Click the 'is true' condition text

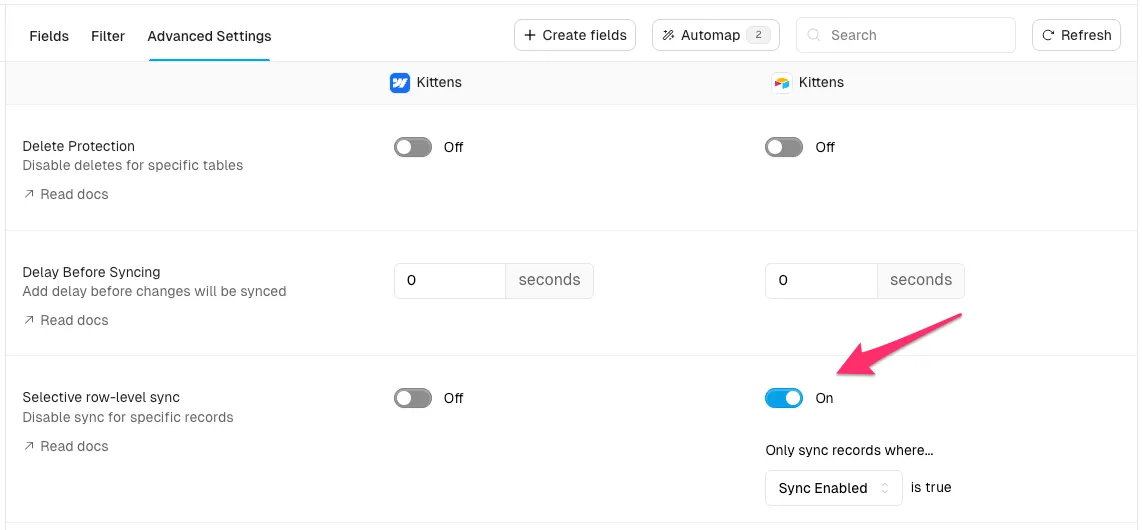point(931,487)
